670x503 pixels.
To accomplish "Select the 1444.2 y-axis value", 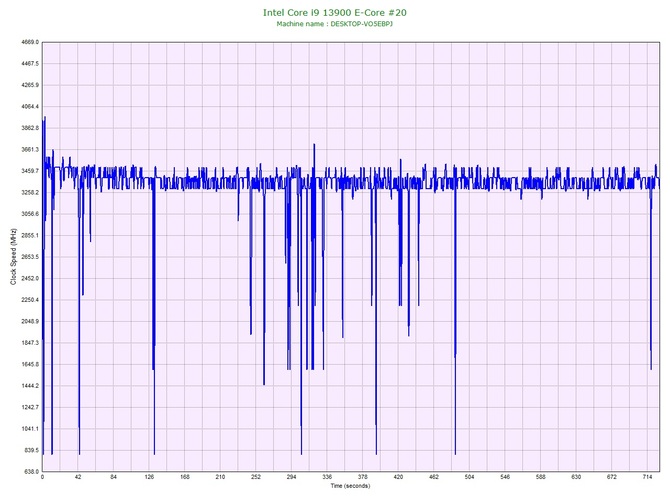I will [x=30, y=386].
